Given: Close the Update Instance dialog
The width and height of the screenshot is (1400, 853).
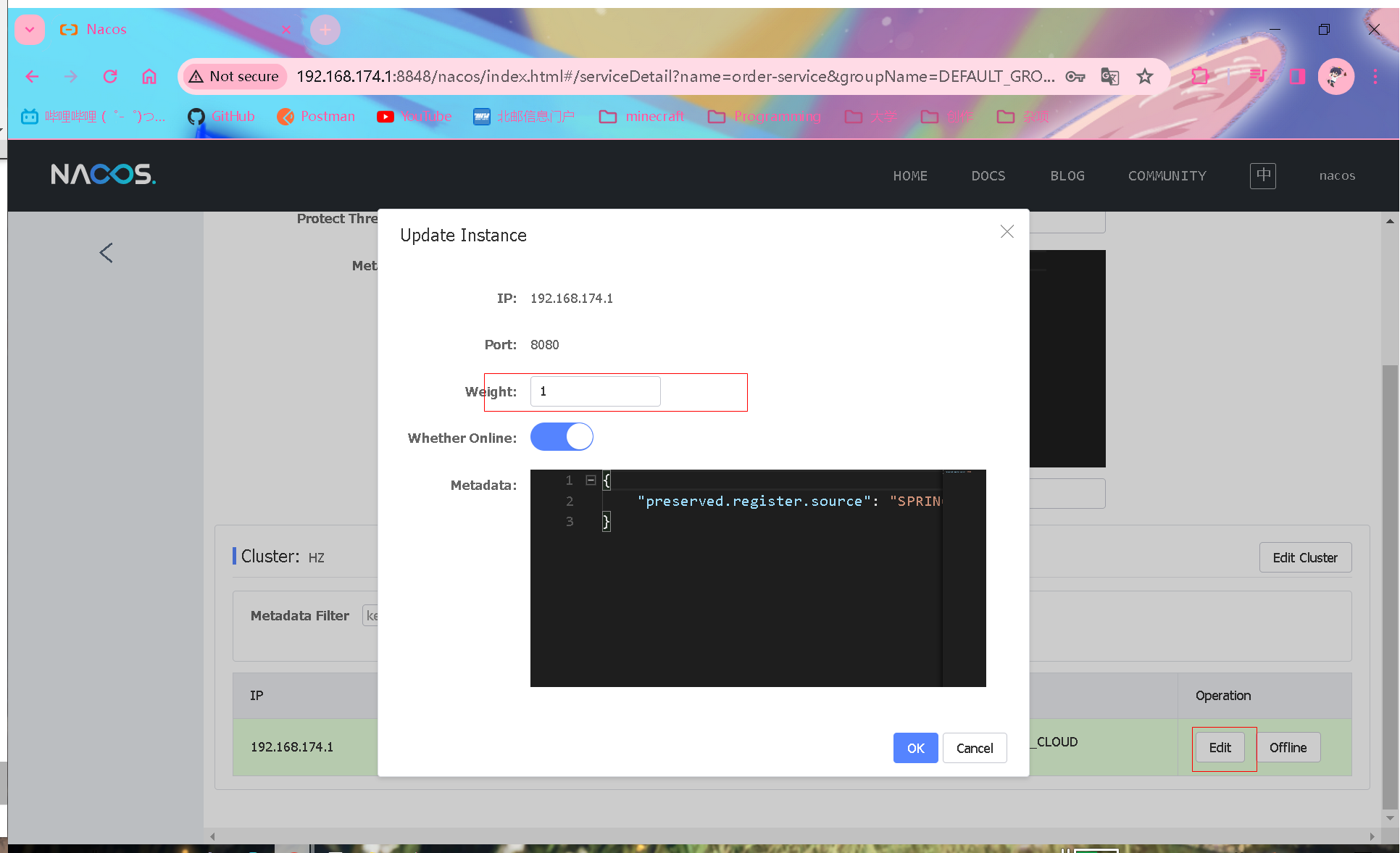Looking at the screenshot, I should (1007, 232).
